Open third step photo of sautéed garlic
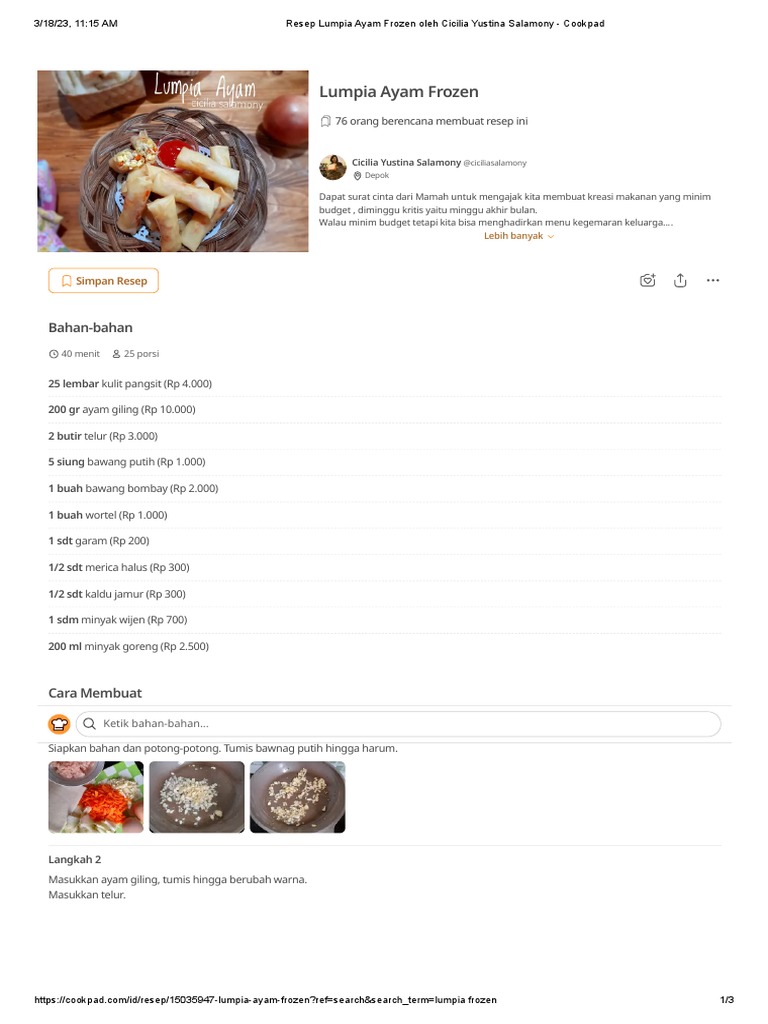This screenshot has width=768, height=1024. pyautogui.click(x=297, y=797)
